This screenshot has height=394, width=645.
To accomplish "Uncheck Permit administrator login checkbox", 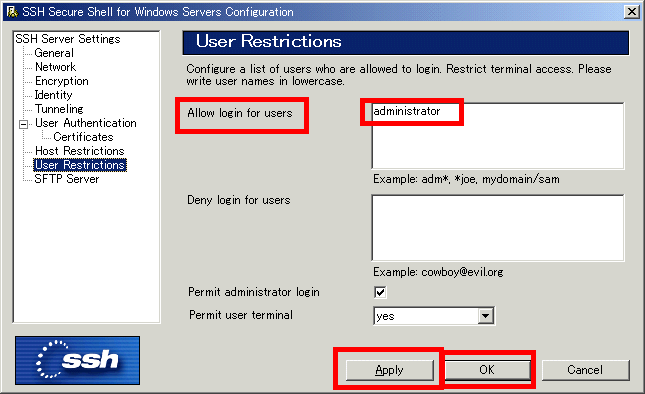I will pyautogui.click(x=380, y=292).
